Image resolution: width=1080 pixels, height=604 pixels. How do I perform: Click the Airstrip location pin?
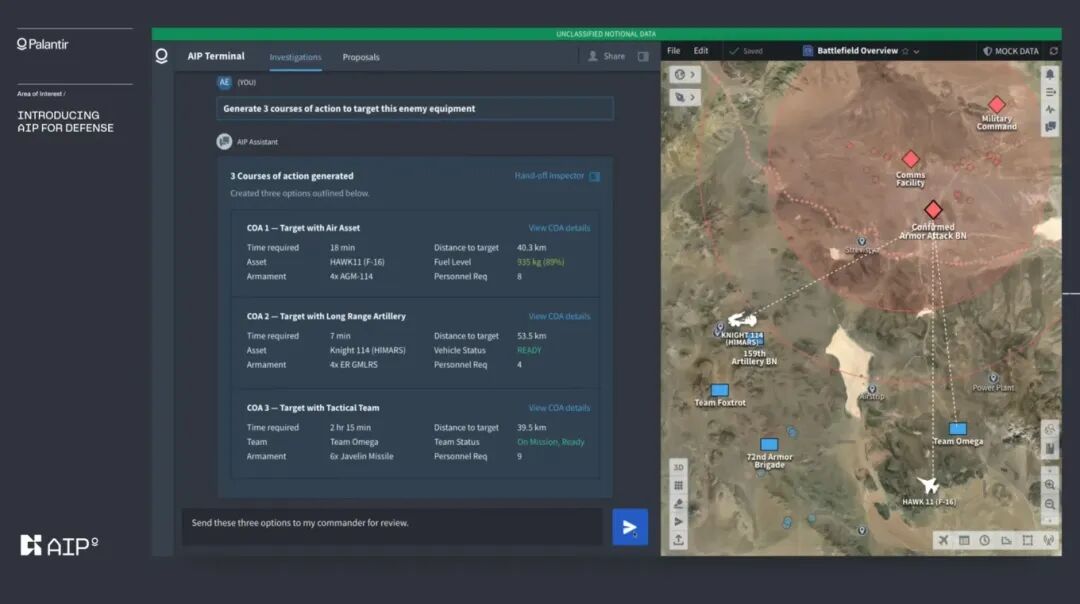pyautogui.click(x=872, y=389)
